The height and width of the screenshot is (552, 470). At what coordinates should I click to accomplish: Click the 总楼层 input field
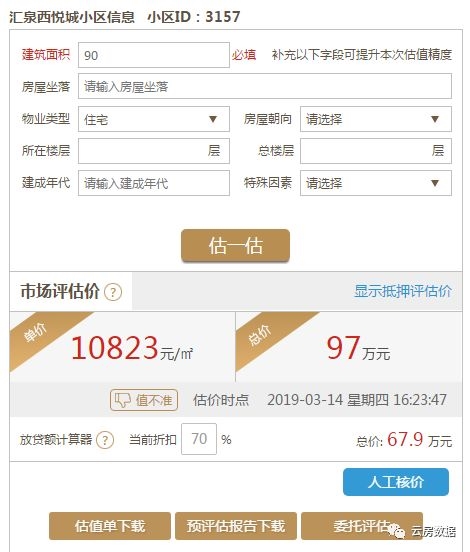tap(376, 151)
